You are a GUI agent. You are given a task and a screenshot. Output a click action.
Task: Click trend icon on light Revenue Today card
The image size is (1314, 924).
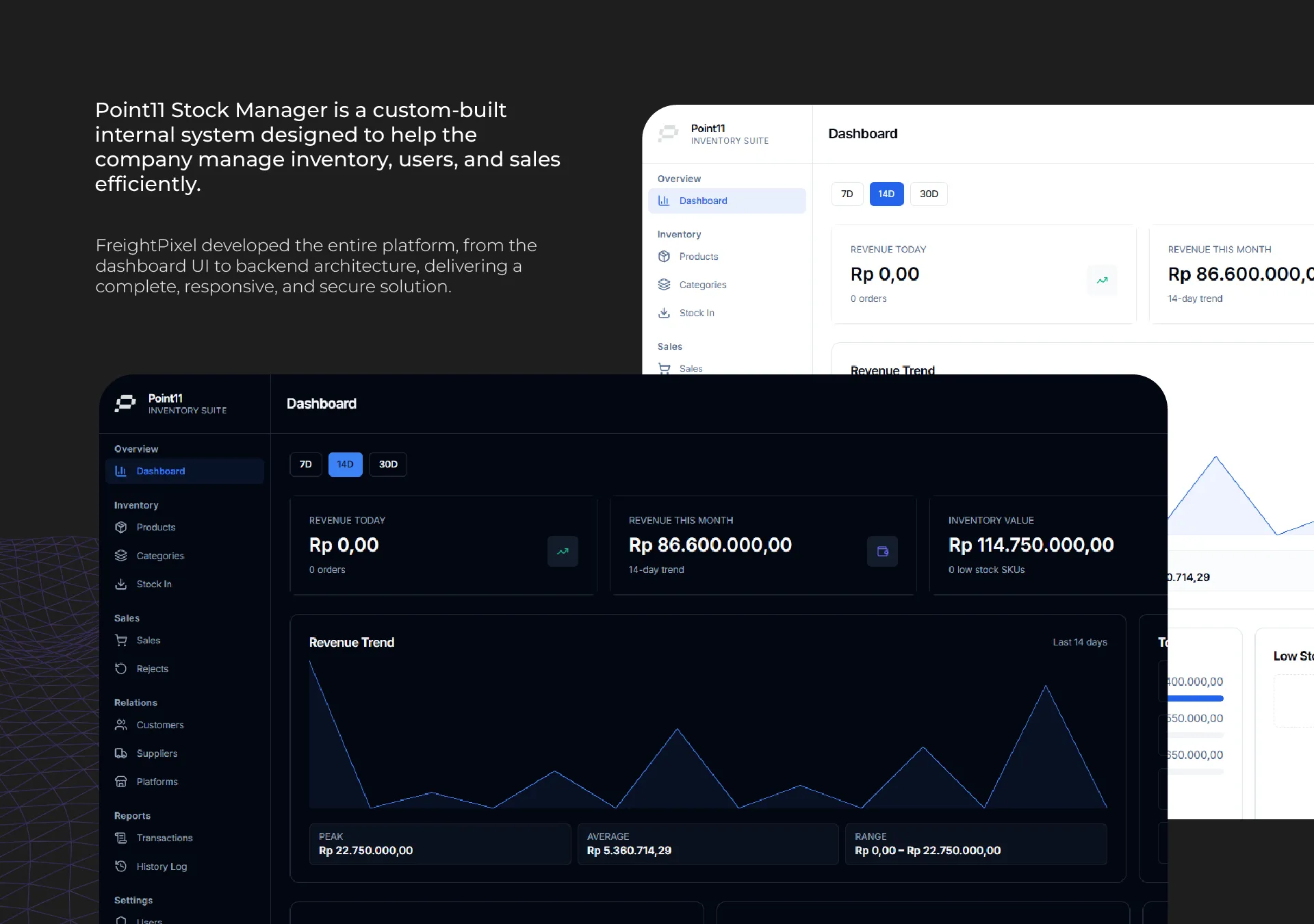pos(1103,281)
